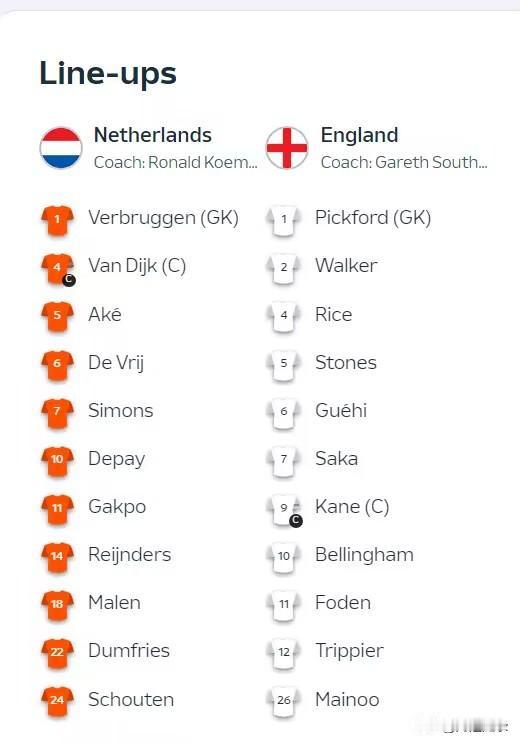
Task: Click Bellingham's white number 10 shirt
Action: [x=284, y=557]
